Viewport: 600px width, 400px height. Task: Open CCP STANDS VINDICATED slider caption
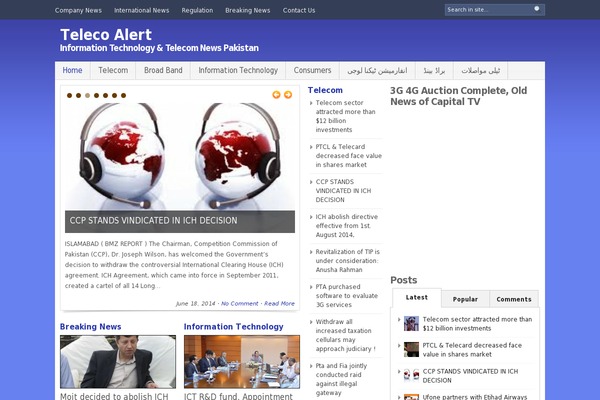(x=153, y=221)
